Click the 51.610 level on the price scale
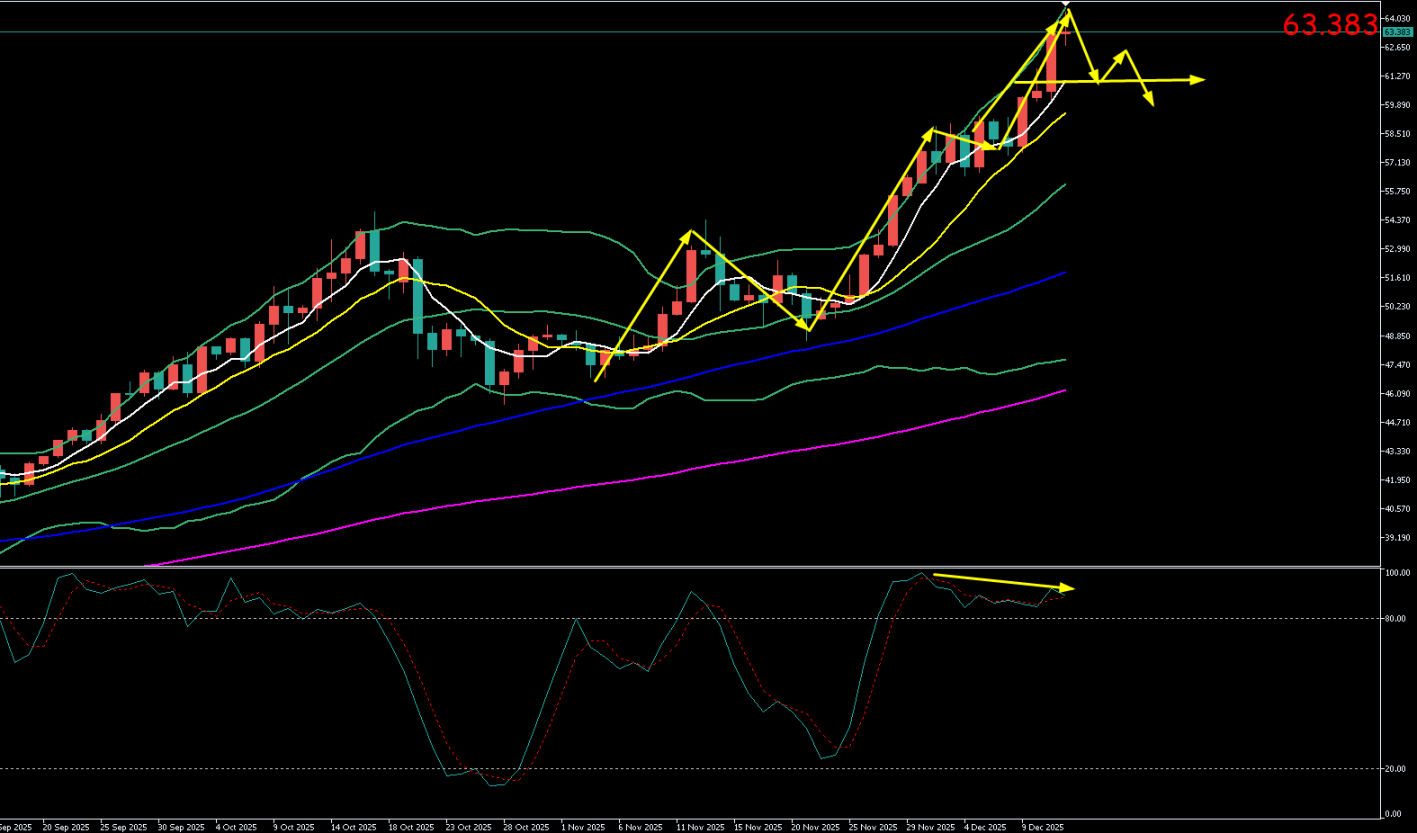The image size is (1417, 833). click(x=1396, y=278)
